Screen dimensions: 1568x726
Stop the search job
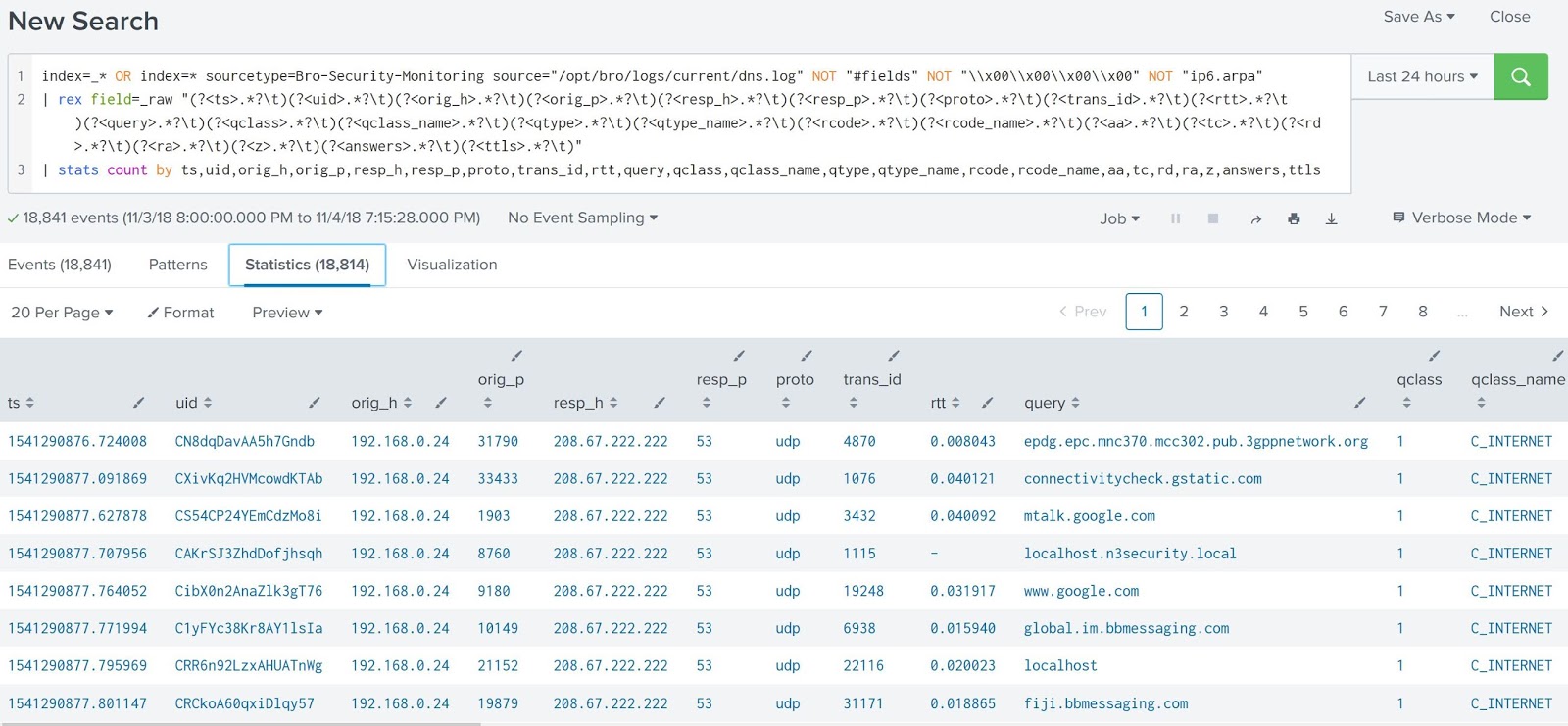(1213, 218)
